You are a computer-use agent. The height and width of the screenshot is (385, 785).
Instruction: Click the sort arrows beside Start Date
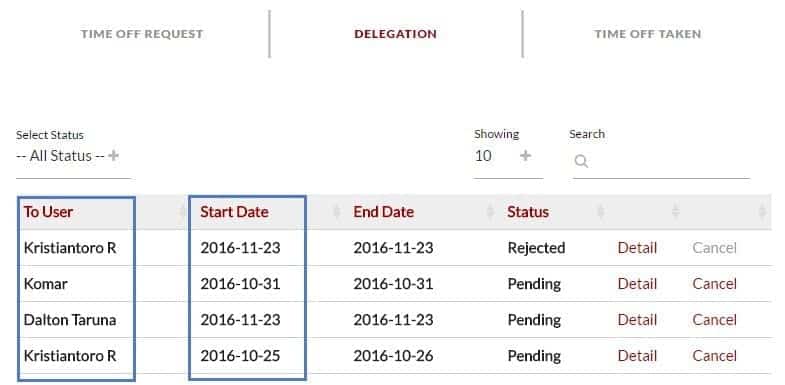tap(336, 212)
